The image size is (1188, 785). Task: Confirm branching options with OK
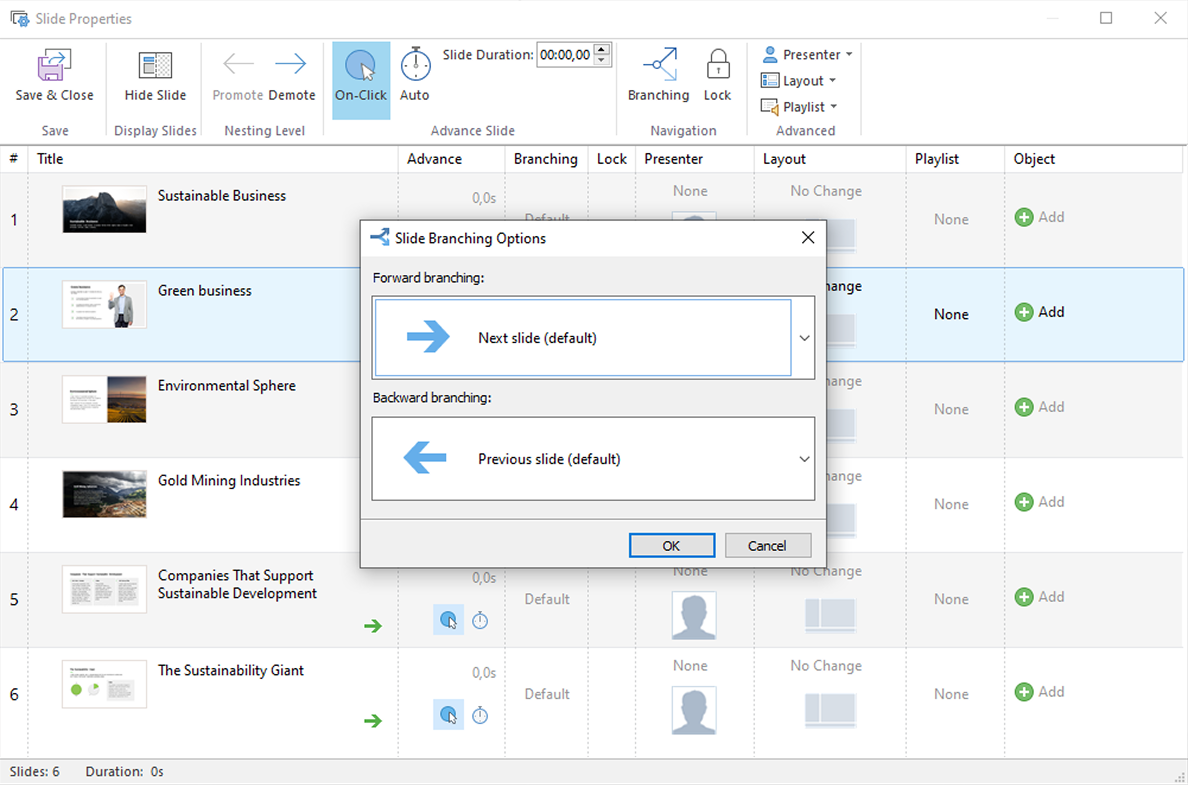(671, 545)
